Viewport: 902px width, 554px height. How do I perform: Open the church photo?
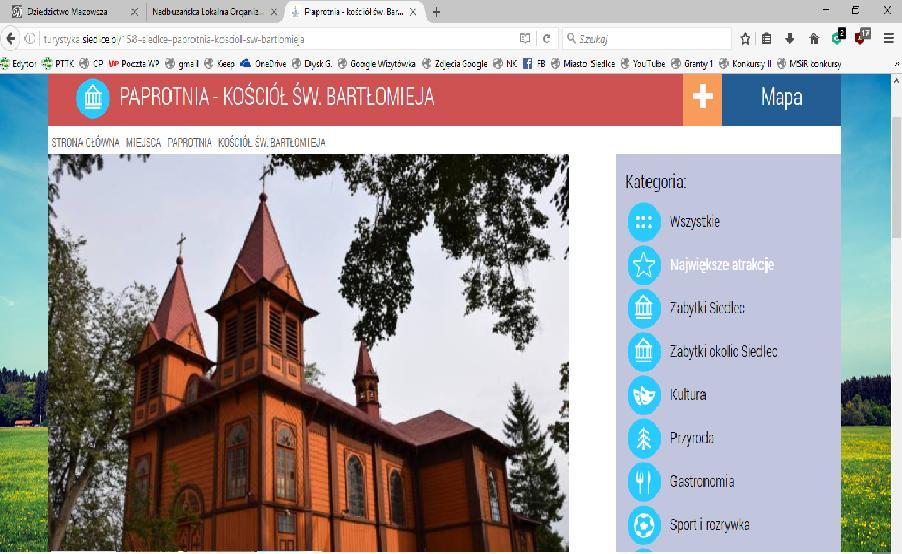click(308, 352)
